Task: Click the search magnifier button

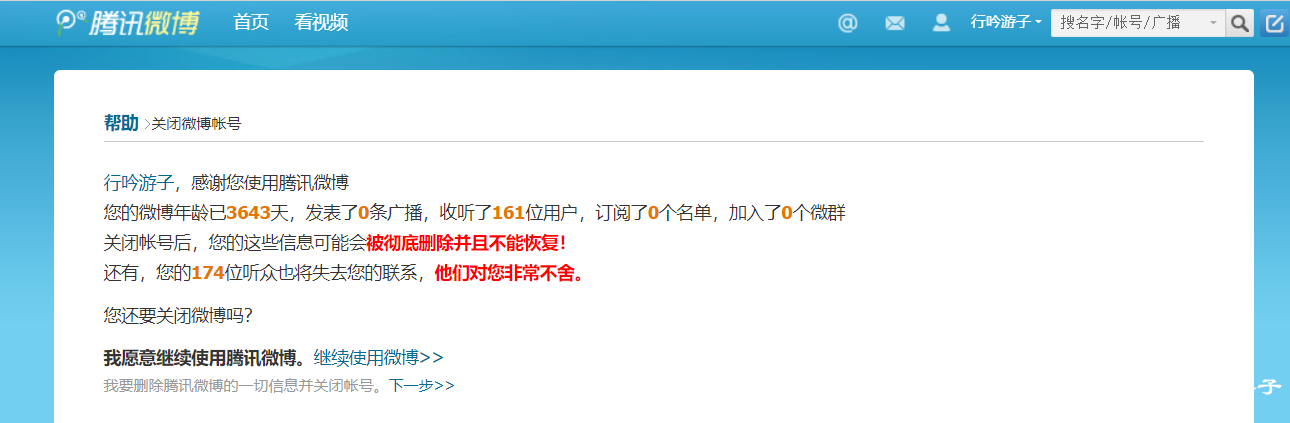Action: (1240, 23)
